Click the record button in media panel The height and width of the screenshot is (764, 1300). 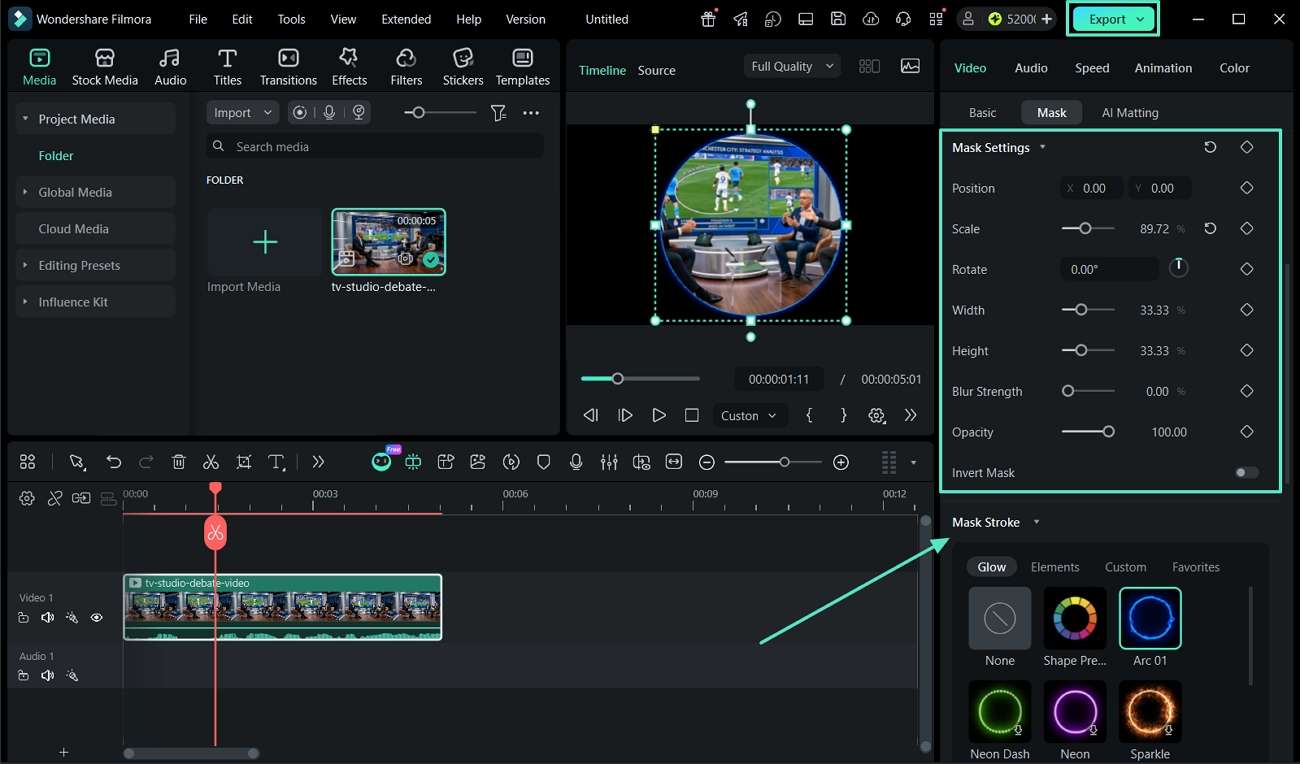tap(299, 113)
